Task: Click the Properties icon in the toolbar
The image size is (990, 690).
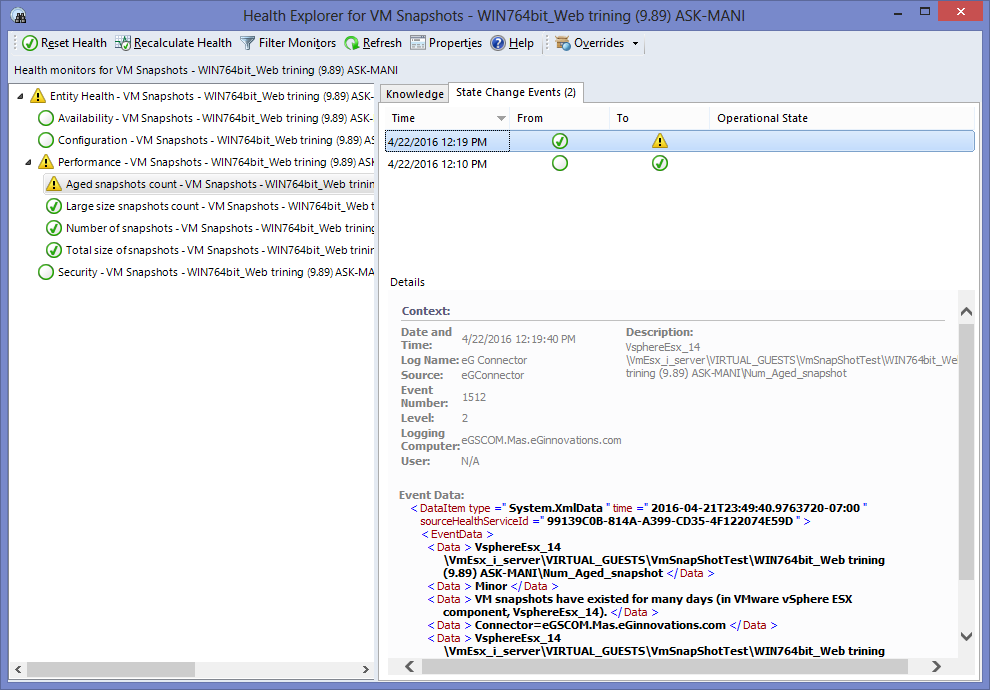Action: click(417, 43)
